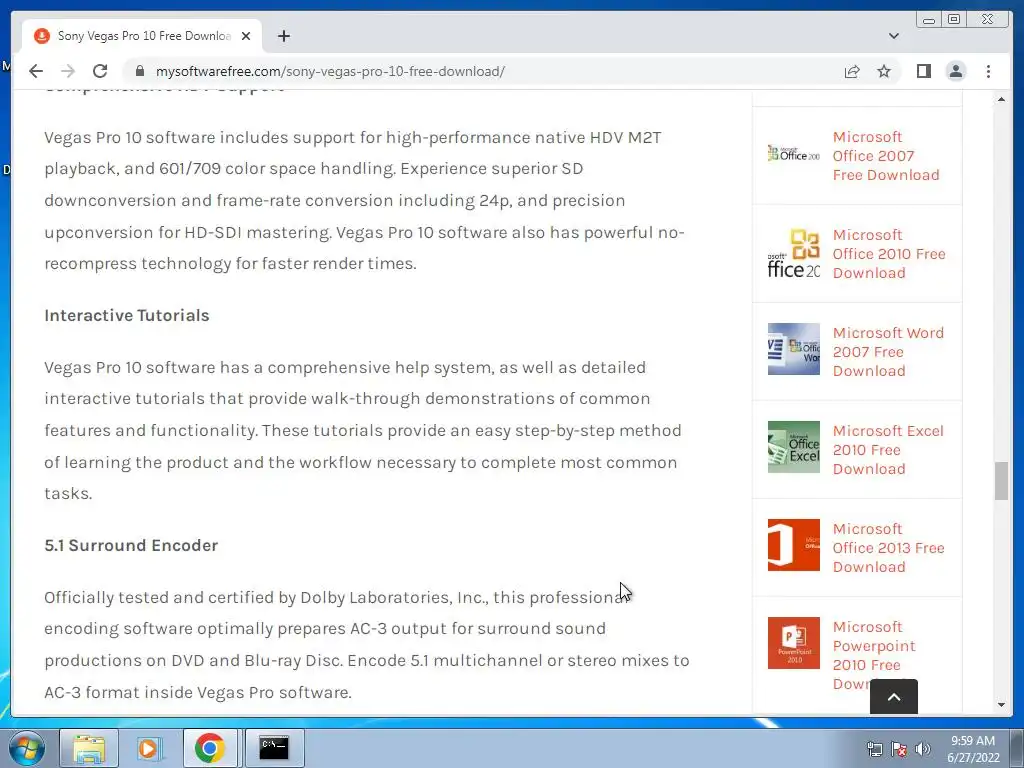Open Windows Media Player from taskbar
The height and width of the screenshot is (768, 1024).
[x=148, y=748]
